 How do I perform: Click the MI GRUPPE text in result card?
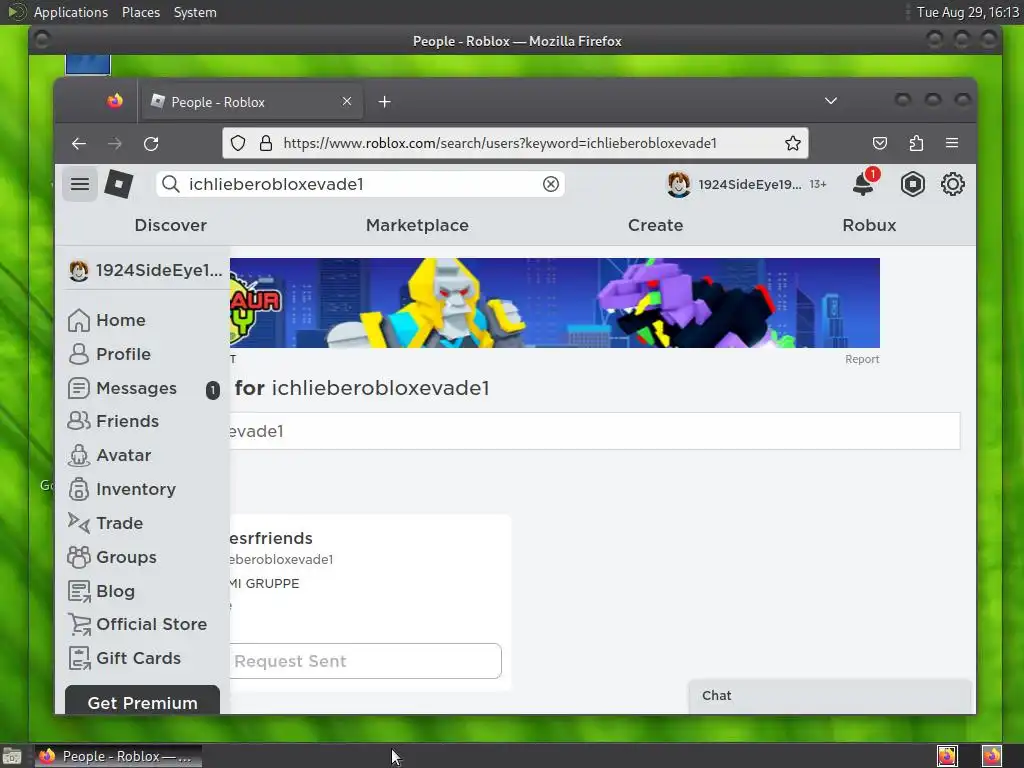pyautogui.click(x=264, y=584)
